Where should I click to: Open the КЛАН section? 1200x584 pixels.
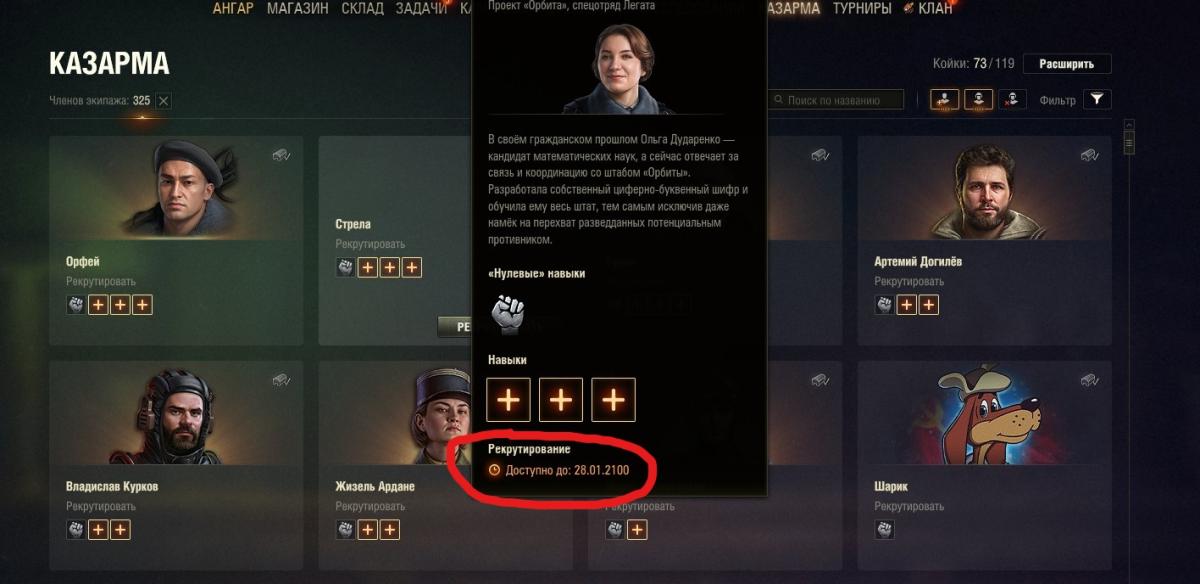point(935,9)
